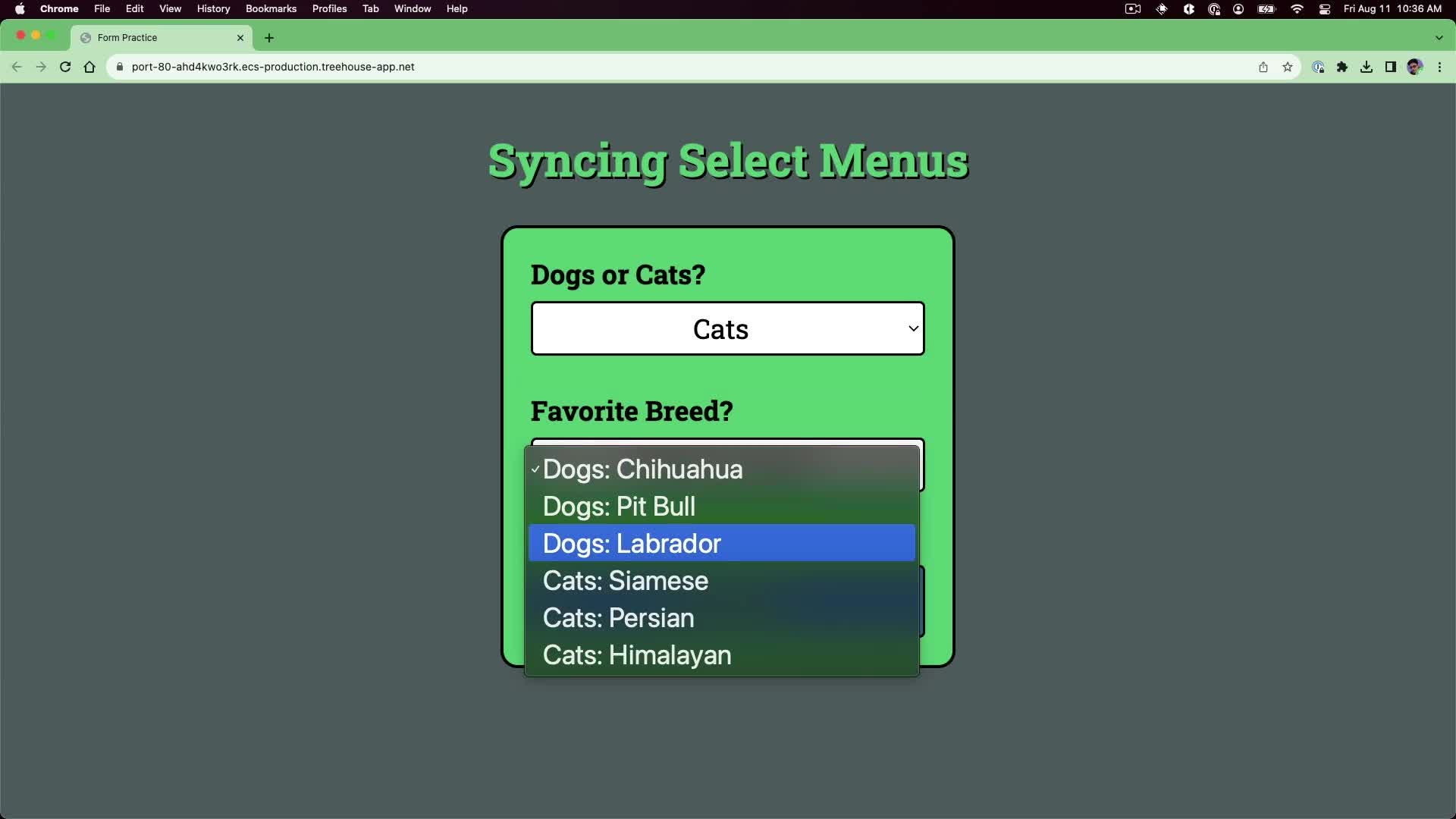Open the Chrome side panel icon
This screenshot has width=1456, height=819.
(x=1391, y=67)
